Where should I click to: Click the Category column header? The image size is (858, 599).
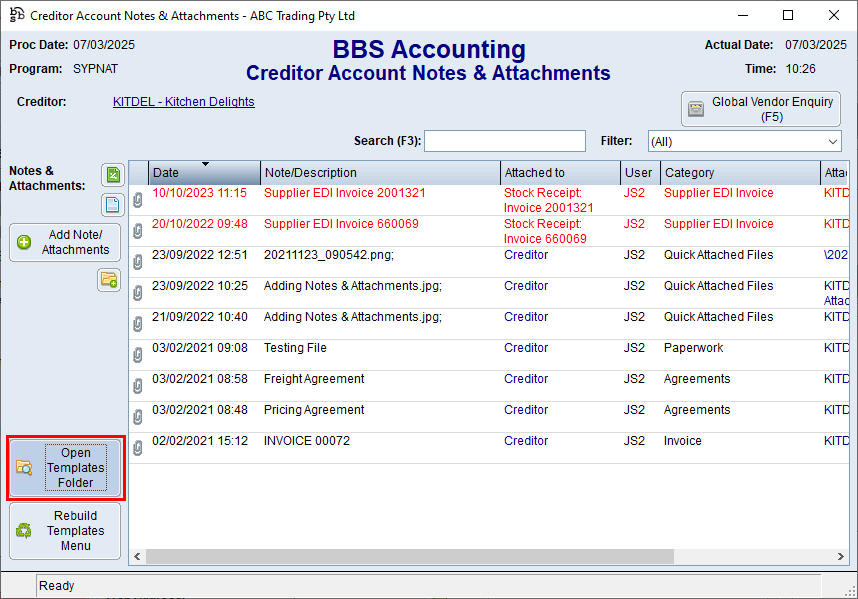pyautogui.click(x=739, y=173)
